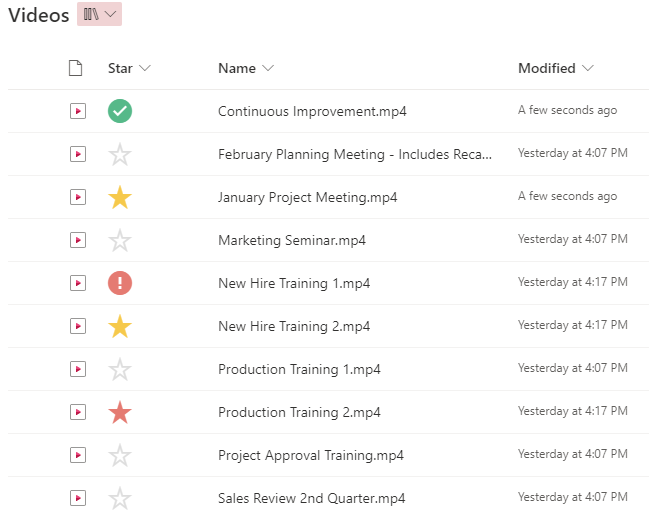The height and width of the screenshot is (519, 649).
Task: Click the video icon for Production Training 1.mp4
Action: pyautogui.click(x=78, y=369)
